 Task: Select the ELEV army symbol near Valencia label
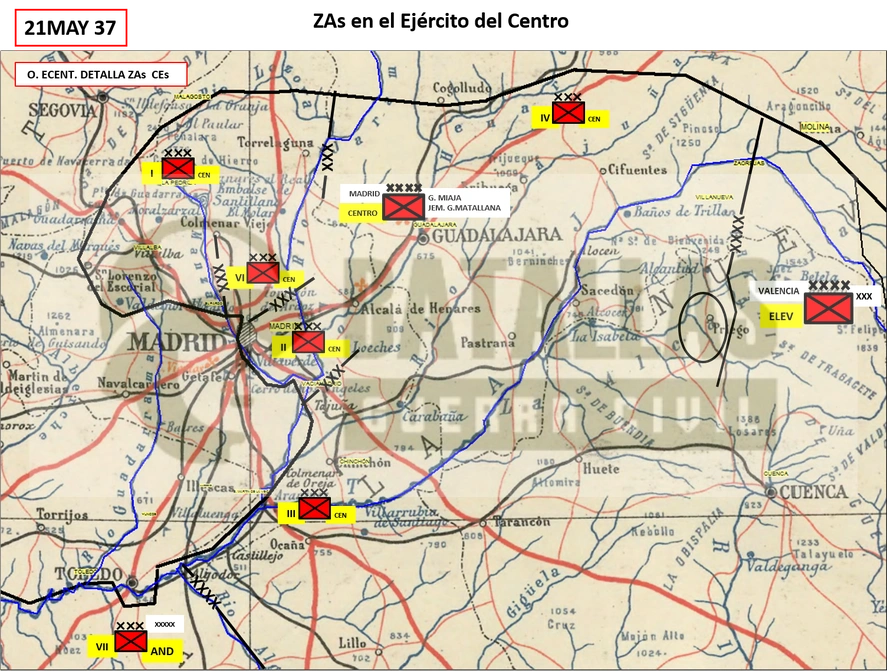[x=829, y=308]
